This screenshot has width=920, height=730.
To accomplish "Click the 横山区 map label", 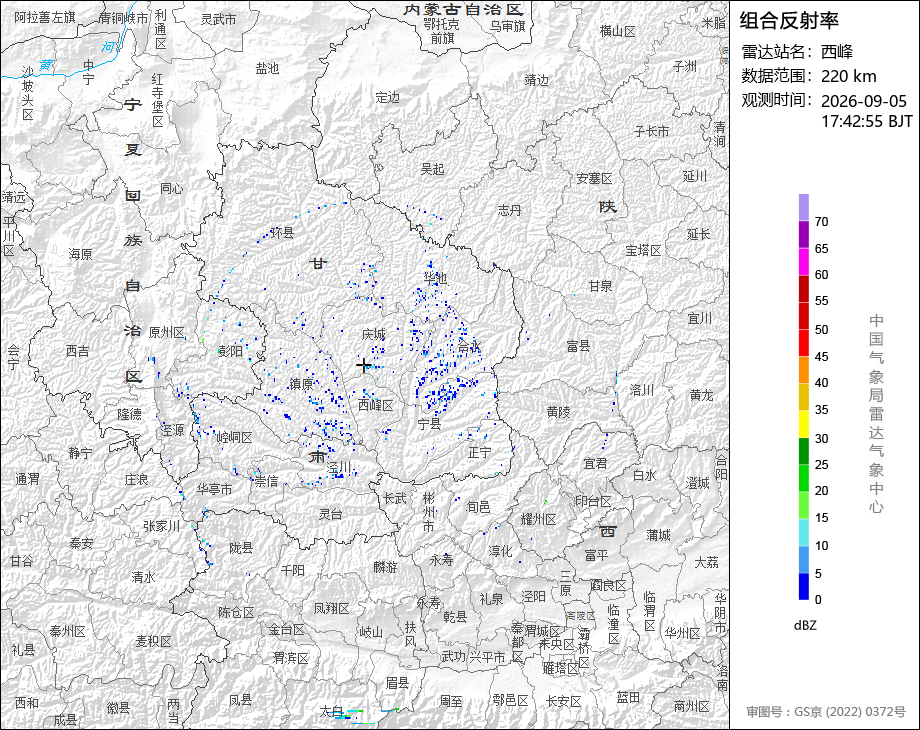I will pos(617,32).
